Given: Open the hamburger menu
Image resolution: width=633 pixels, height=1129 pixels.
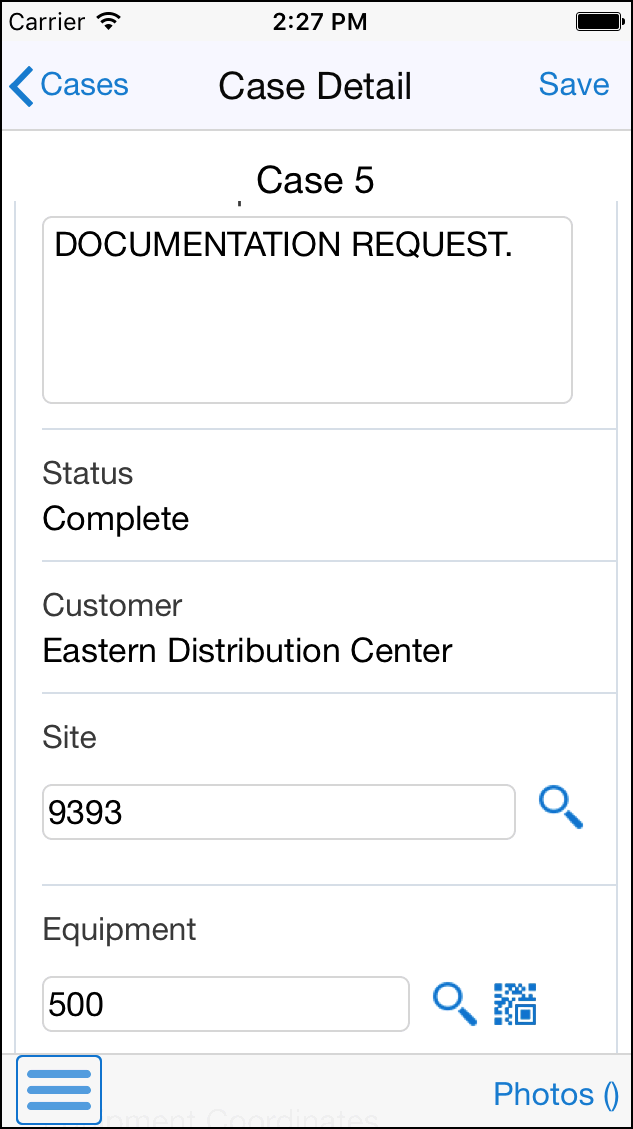Looking at the screenshot, I should pyautogui.click(x=59, y=1090).
